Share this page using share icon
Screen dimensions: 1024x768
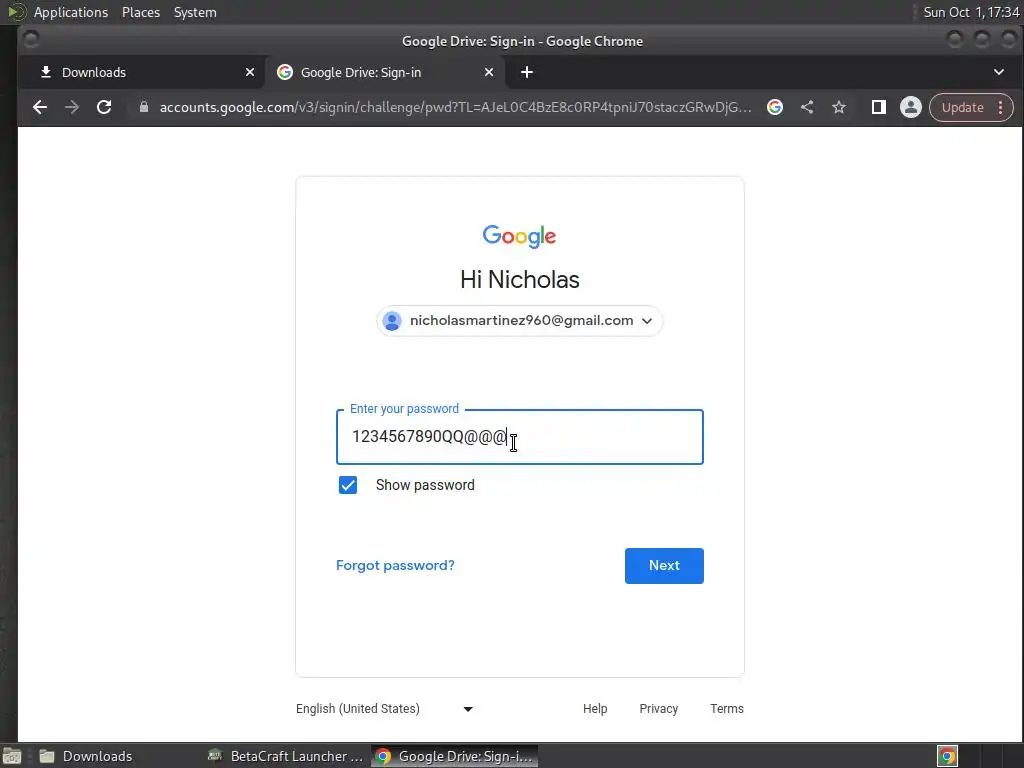click(807, 107)
